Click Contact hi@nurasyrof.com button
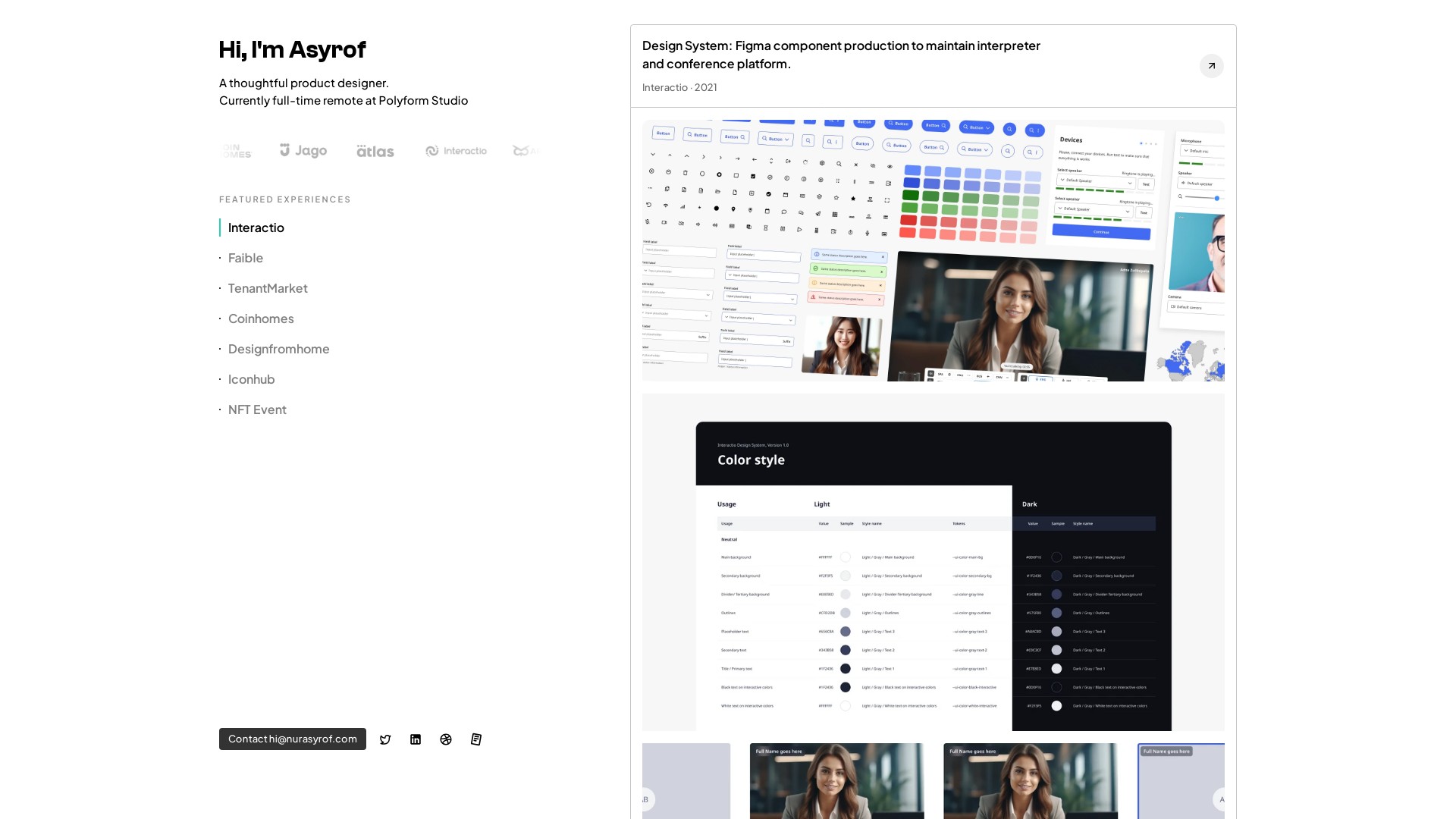1456x819 pixels. pyautogui.click(x=293, y=739)
